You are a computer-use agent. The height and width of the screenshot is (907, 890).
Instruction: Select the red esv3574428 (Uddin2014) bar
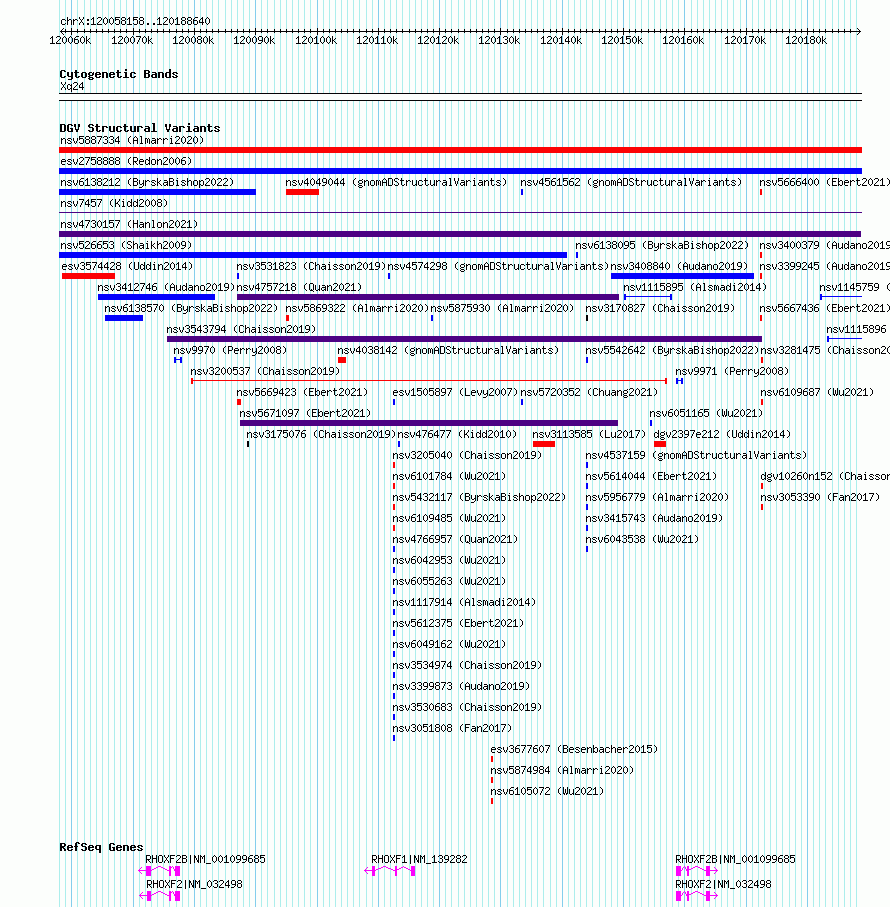point(88,276)
